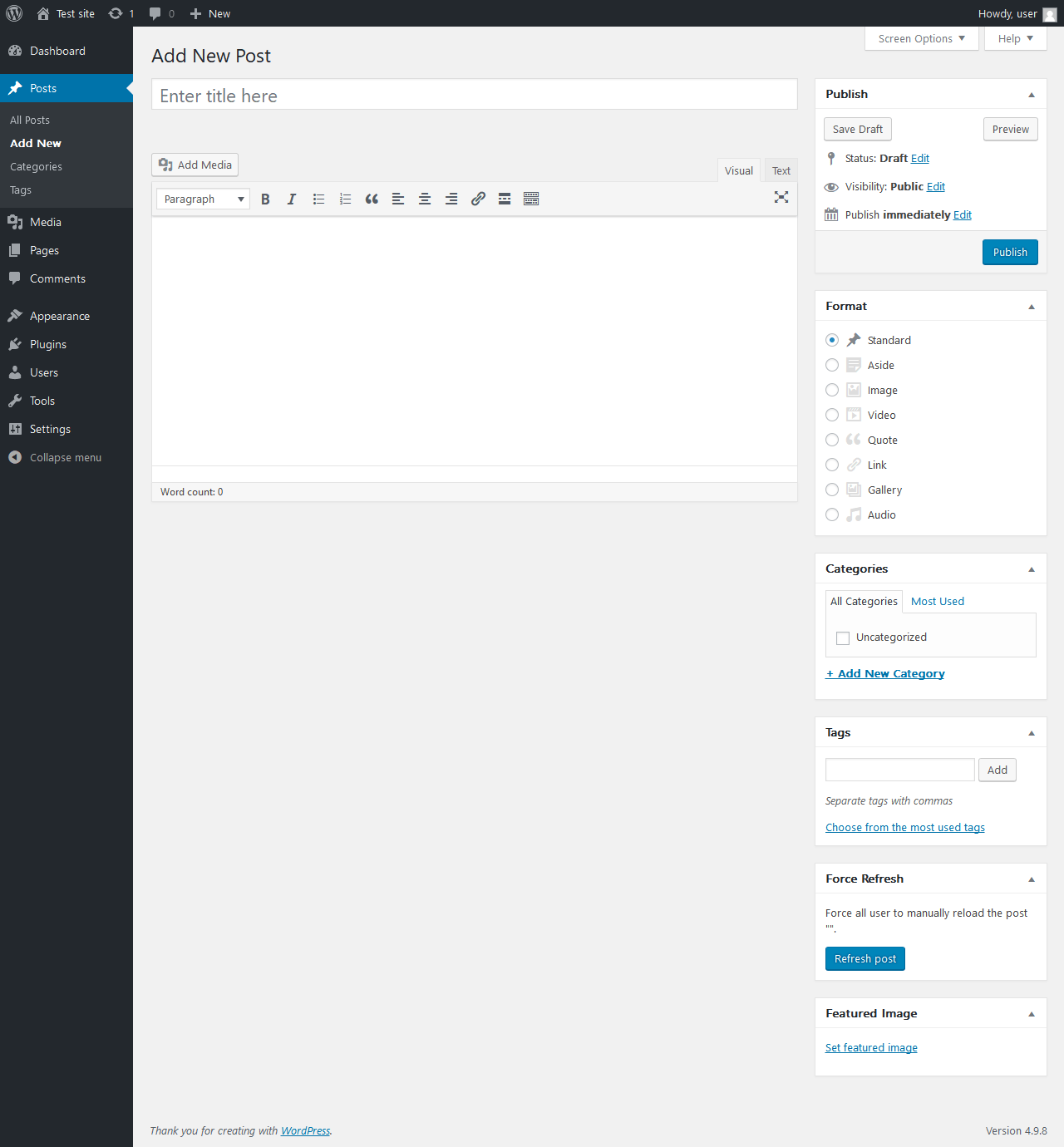Check the Uncategorized category
Screen dimensions: 1064x1147
tap(843, 638)
